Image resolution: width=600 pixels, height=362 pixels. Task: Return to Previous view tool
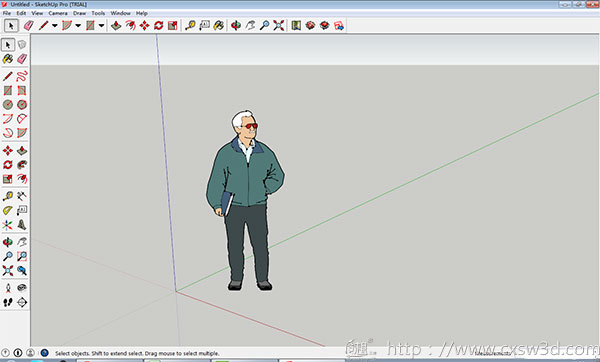[x=22, y=271]
